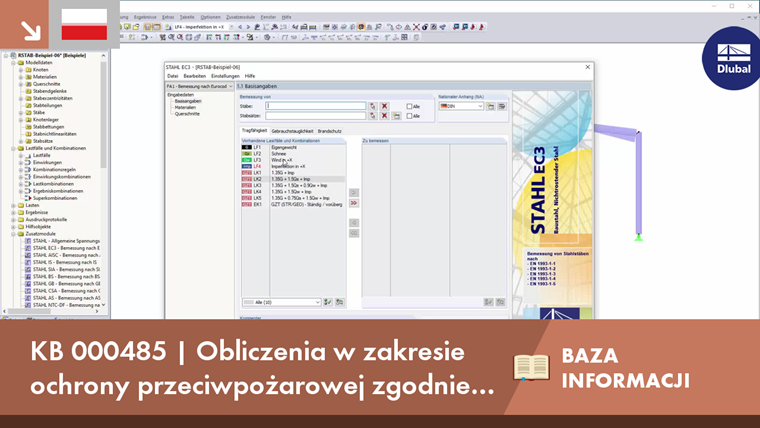This screenshot has height=428, width=760.
Task: Click highlighted orange toolbar icon in main toolbar
Action: (361, 27)
